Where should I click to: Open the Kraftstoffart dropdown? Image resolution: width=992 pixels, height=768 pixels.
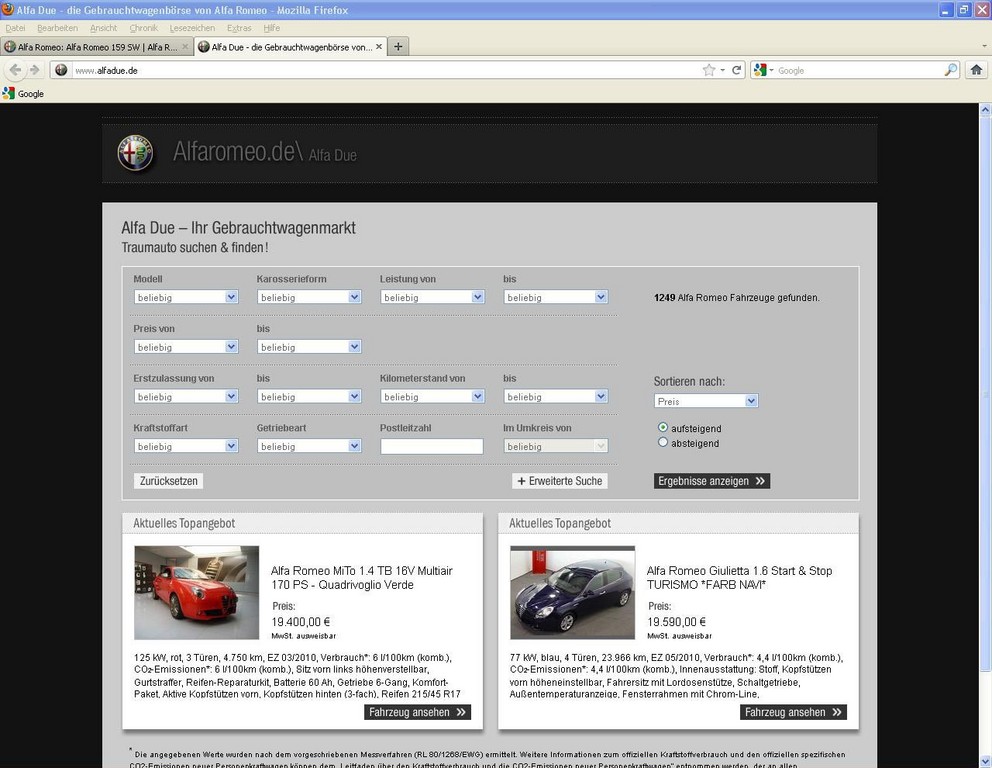tap(186, 446)
